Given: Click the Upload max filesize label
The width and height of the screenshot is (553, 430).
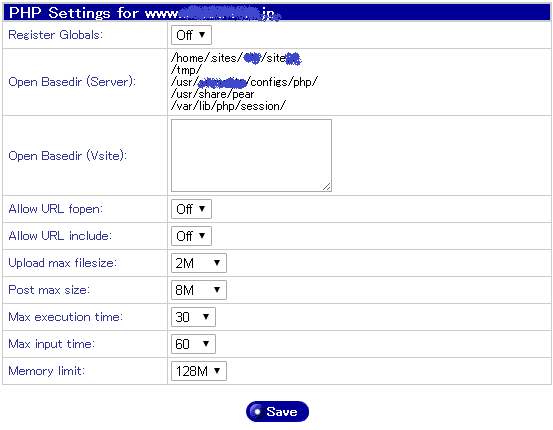Looking at the screenshot, I should tap(62, 263).
